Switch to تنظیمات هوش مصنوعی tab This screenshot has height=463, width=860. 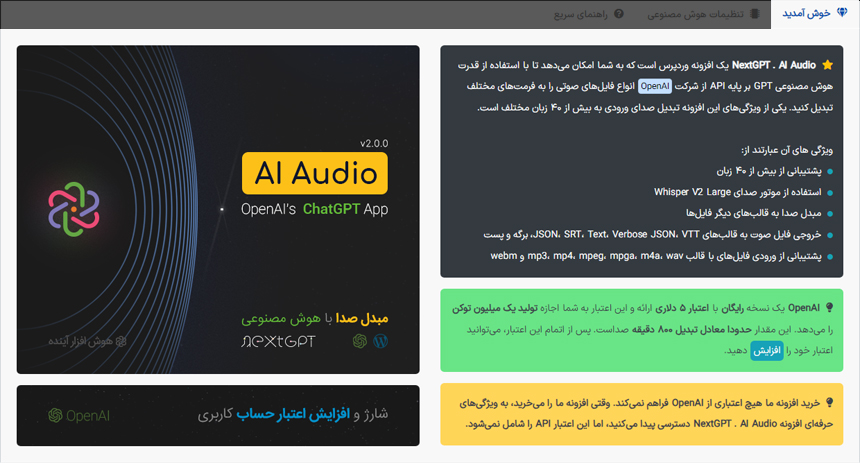tap(703, 14)
